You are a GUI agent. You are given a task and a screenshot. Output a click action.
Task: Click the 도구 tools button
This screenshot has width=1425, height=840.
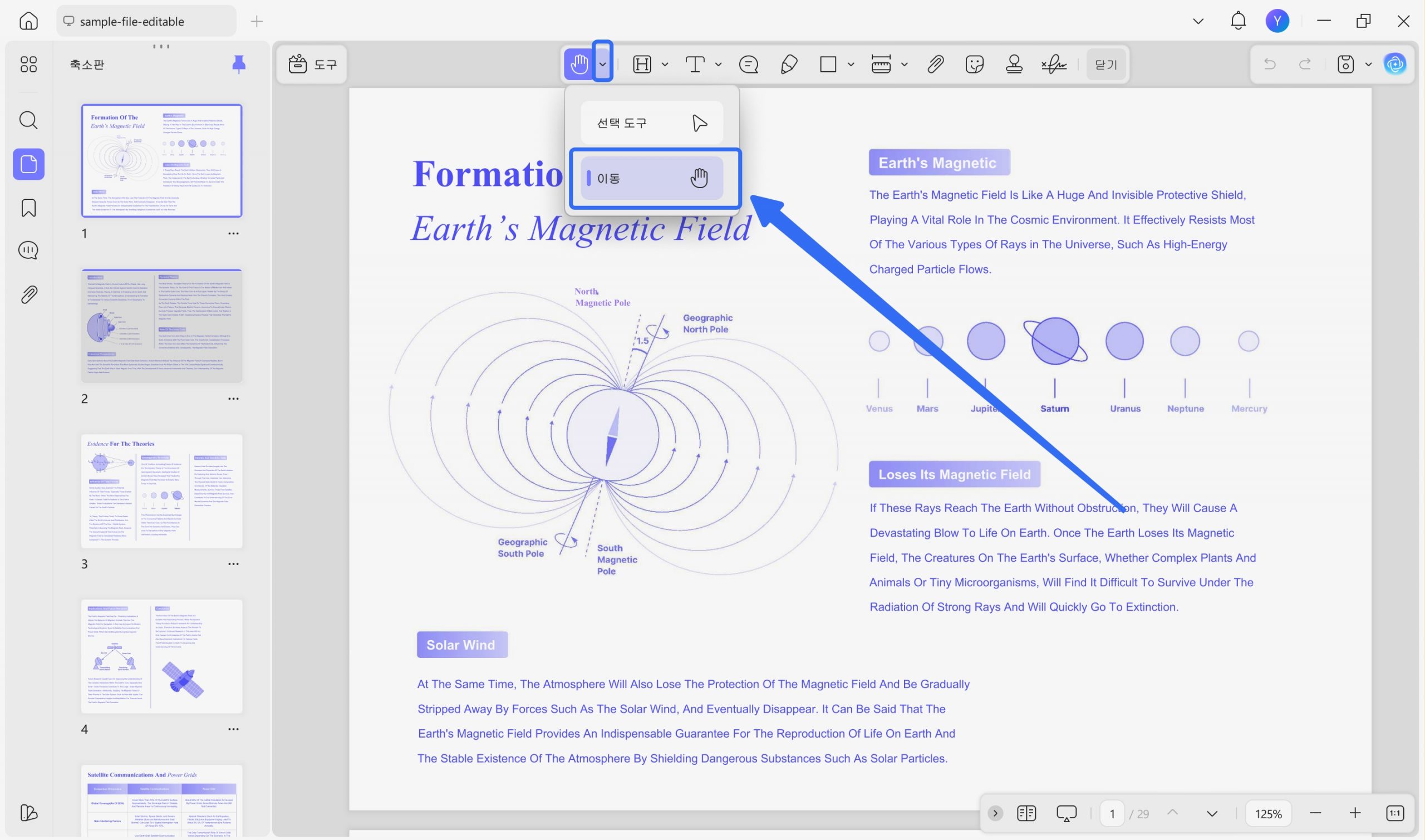click(x=312, y=65)
